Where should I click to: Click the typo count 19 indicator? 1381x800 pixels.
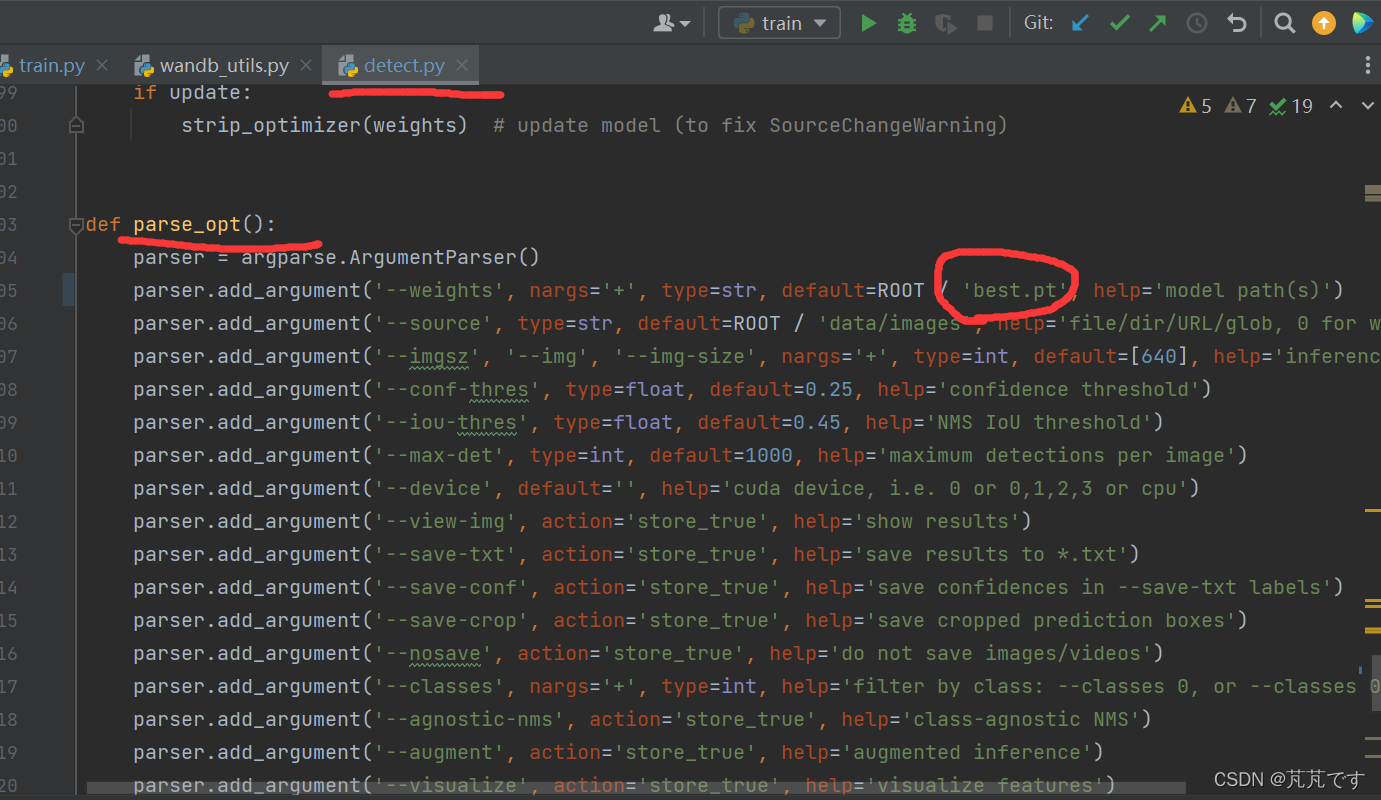coord(1291,106)
